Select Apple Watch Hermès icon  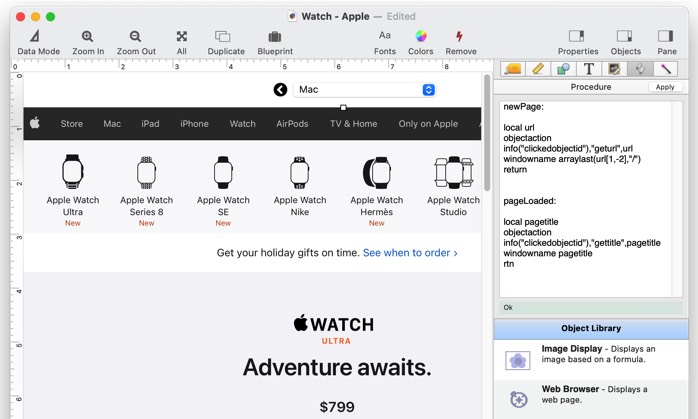[x=377, y=172]
